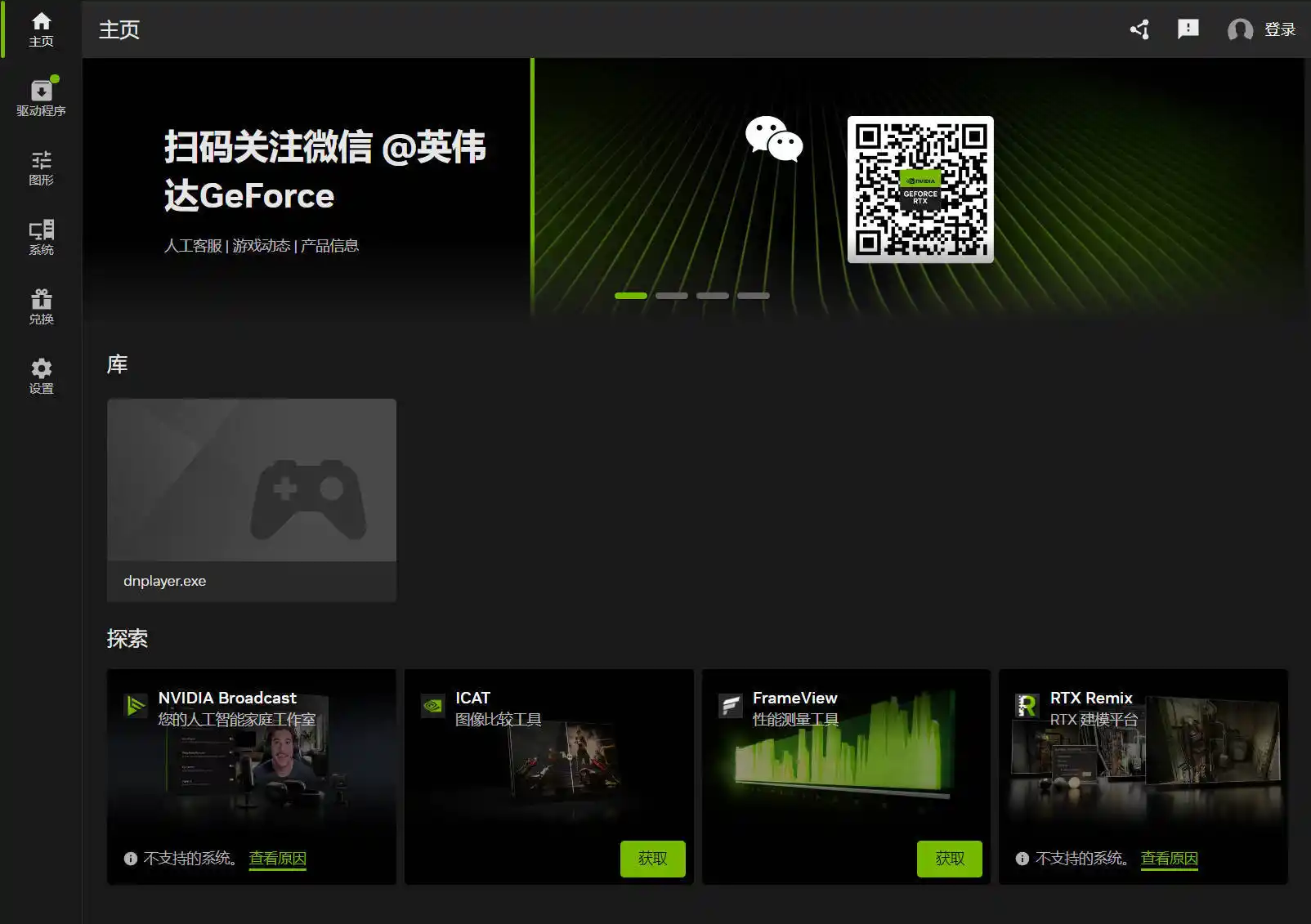Open the 系统 system sidebar icon
The width and height of the screenshot is (1311, 924).
[x=41, y=238]
